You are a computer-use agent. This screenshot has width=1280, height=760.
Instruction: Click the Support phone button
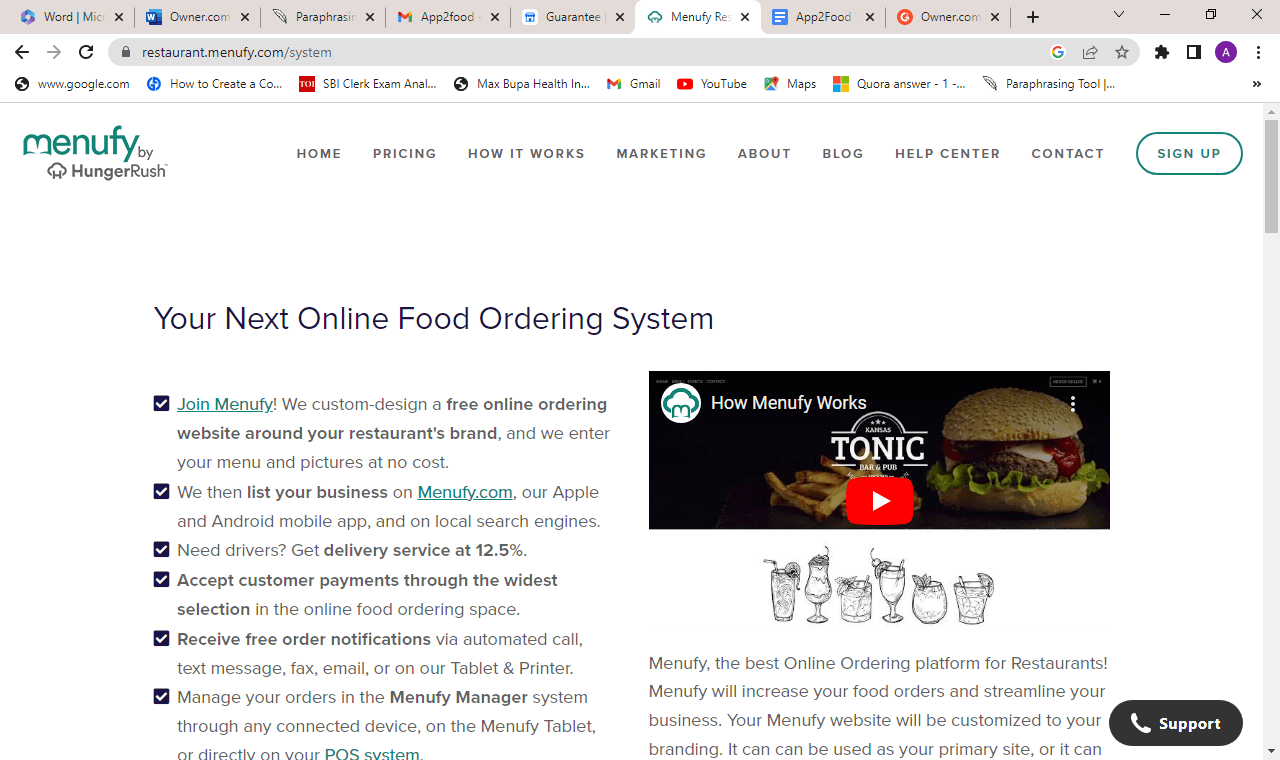[1176, 723]
